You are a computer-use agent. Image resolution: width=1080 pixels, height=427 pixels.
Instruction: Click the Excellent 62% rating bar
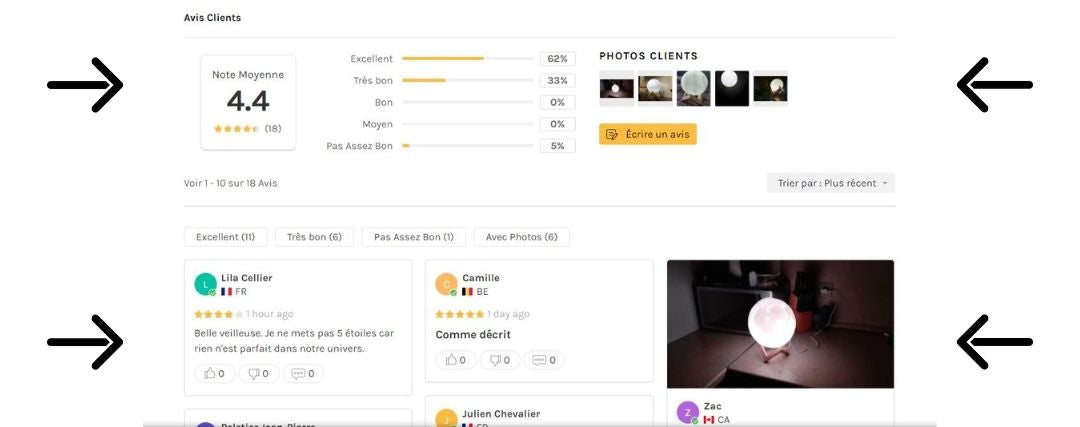point(468,59)
